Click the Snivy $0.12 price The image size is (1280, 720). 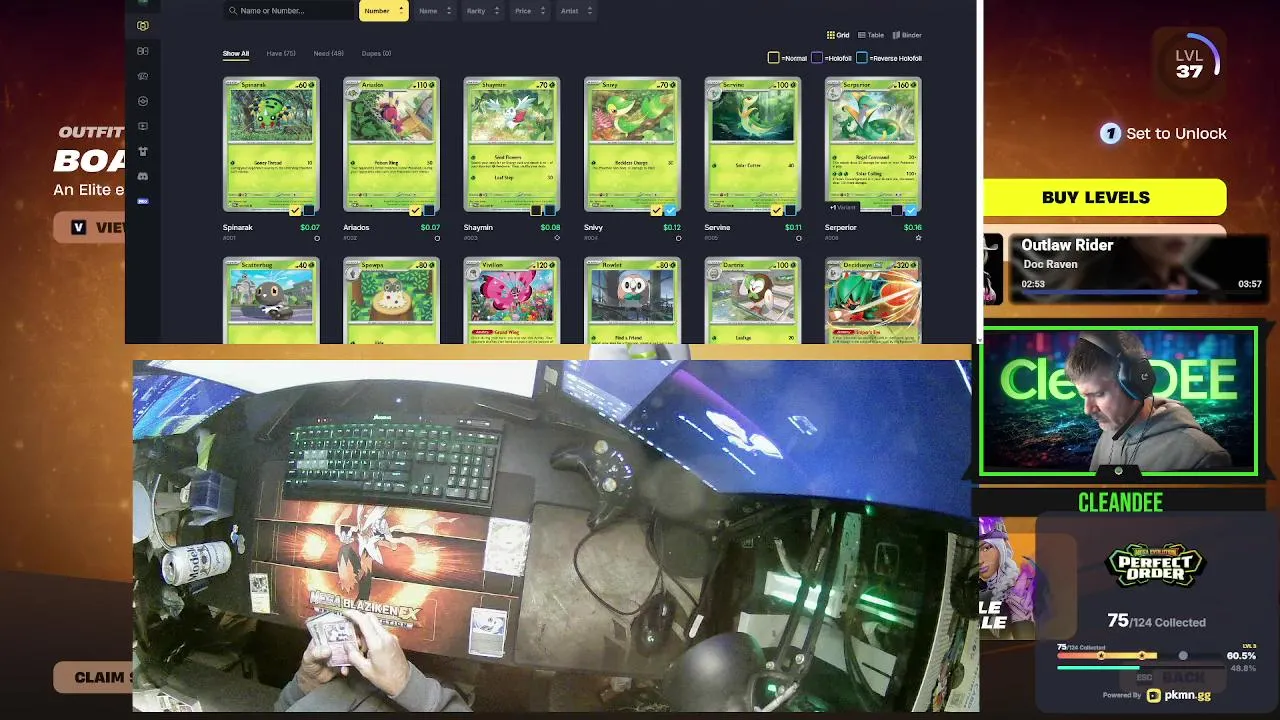coord(671,228)
